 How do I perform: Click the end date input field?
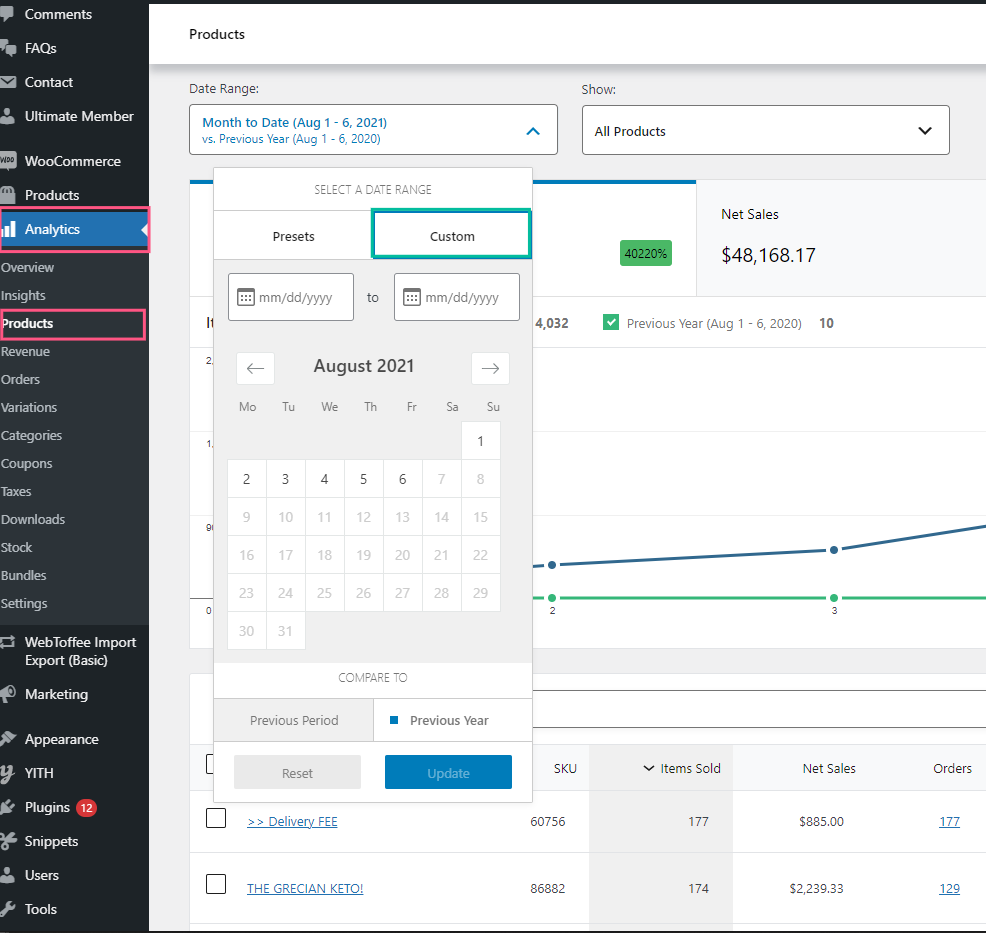pyautogui.click(x=460, y=298)
